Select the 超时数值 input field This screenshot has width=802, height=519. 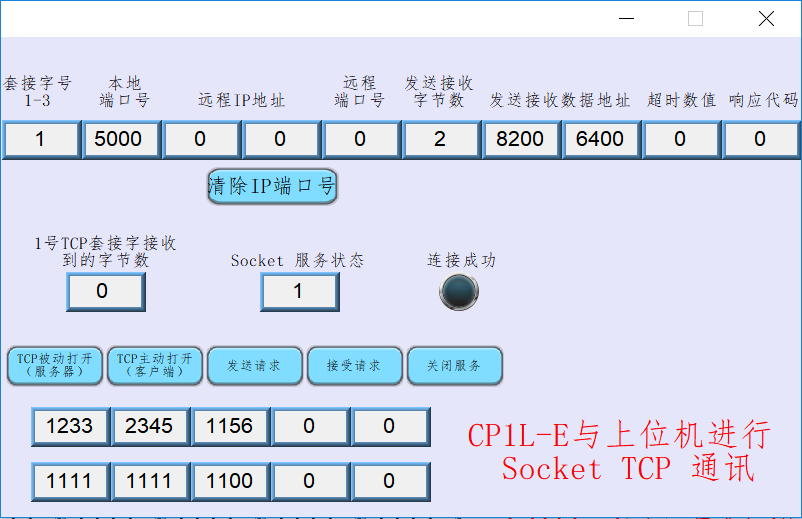point(680,139)
